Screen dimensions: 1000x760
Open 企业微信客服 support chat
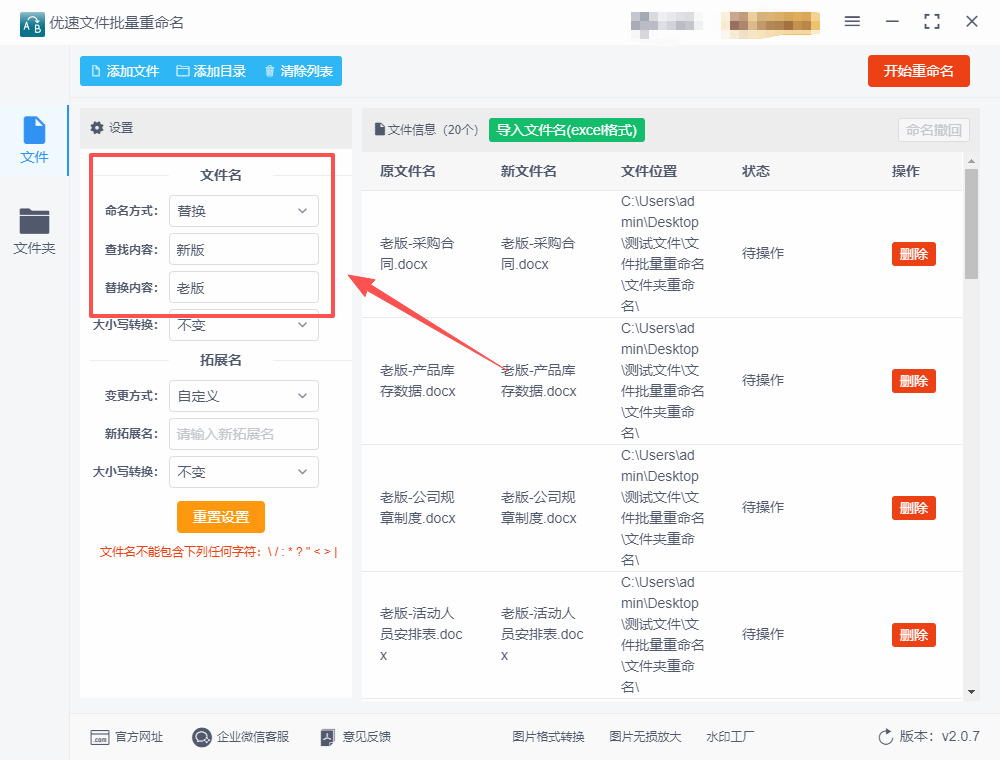[x=240, y=737]
